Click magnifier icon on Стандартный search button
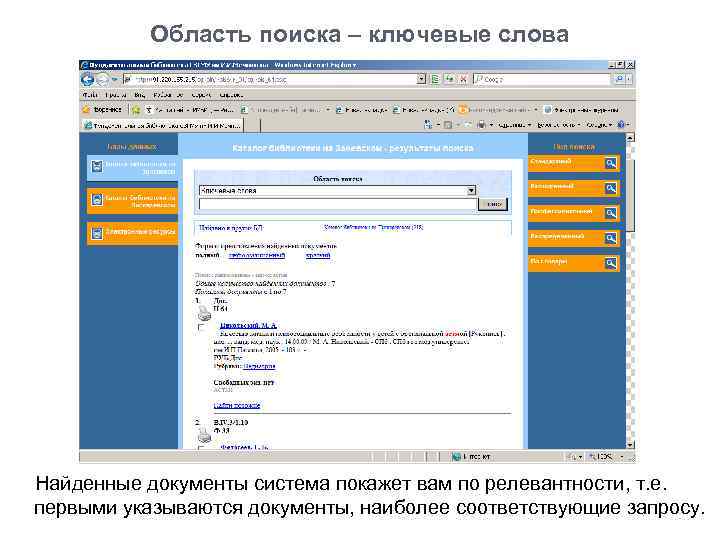Screen dimensions: 720x540 pos(610,163)
